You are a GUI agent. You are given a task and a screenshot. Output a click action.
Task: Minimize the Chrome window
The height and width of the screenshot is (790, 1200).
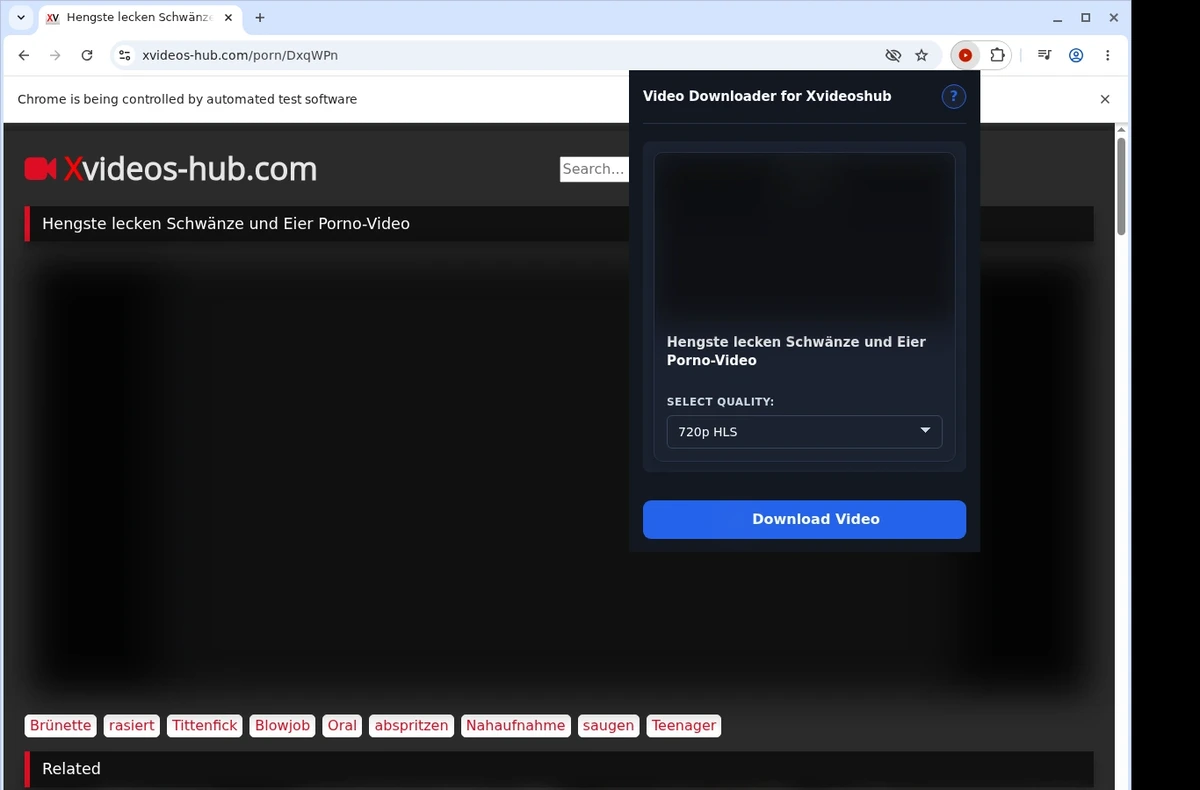click(1057, 18)
